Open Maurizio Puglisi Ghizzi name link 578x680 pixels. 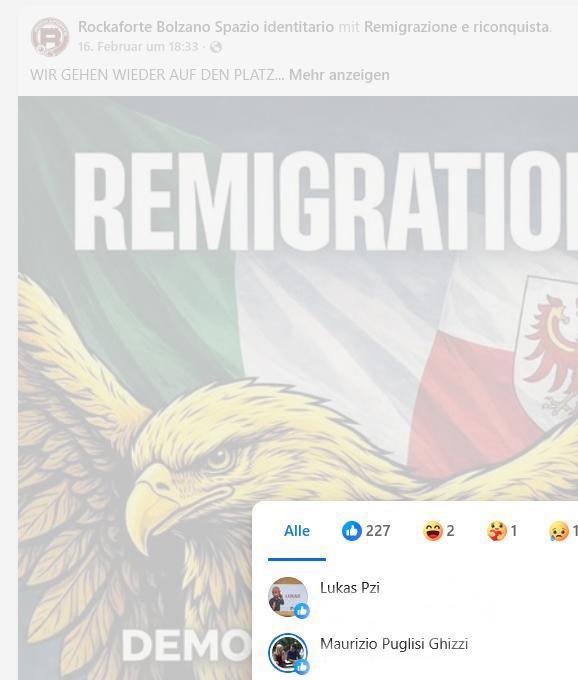[394, 644]
